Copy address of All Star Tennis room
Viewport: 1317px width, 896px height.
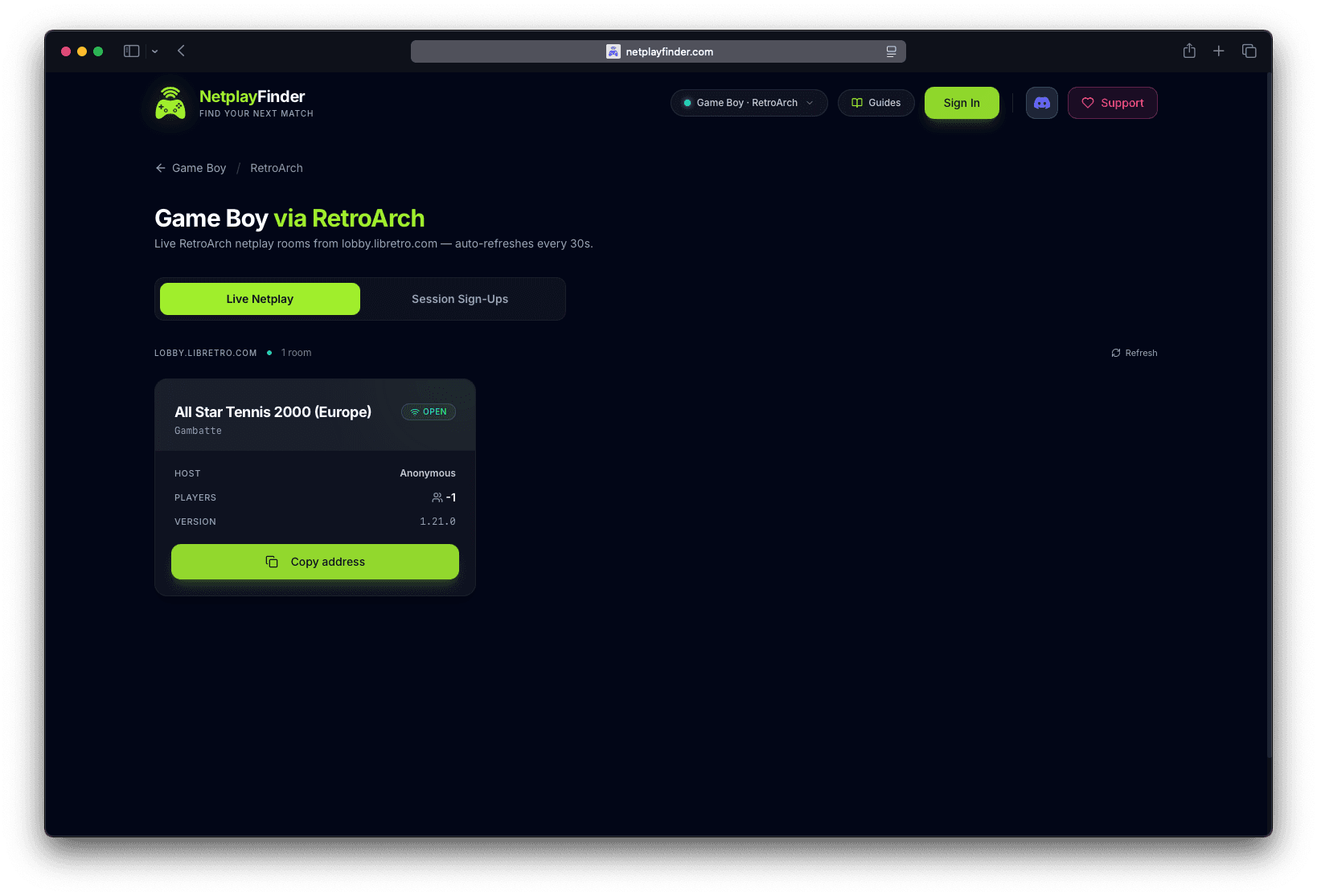pyautogui.click(x=315, y=562)
